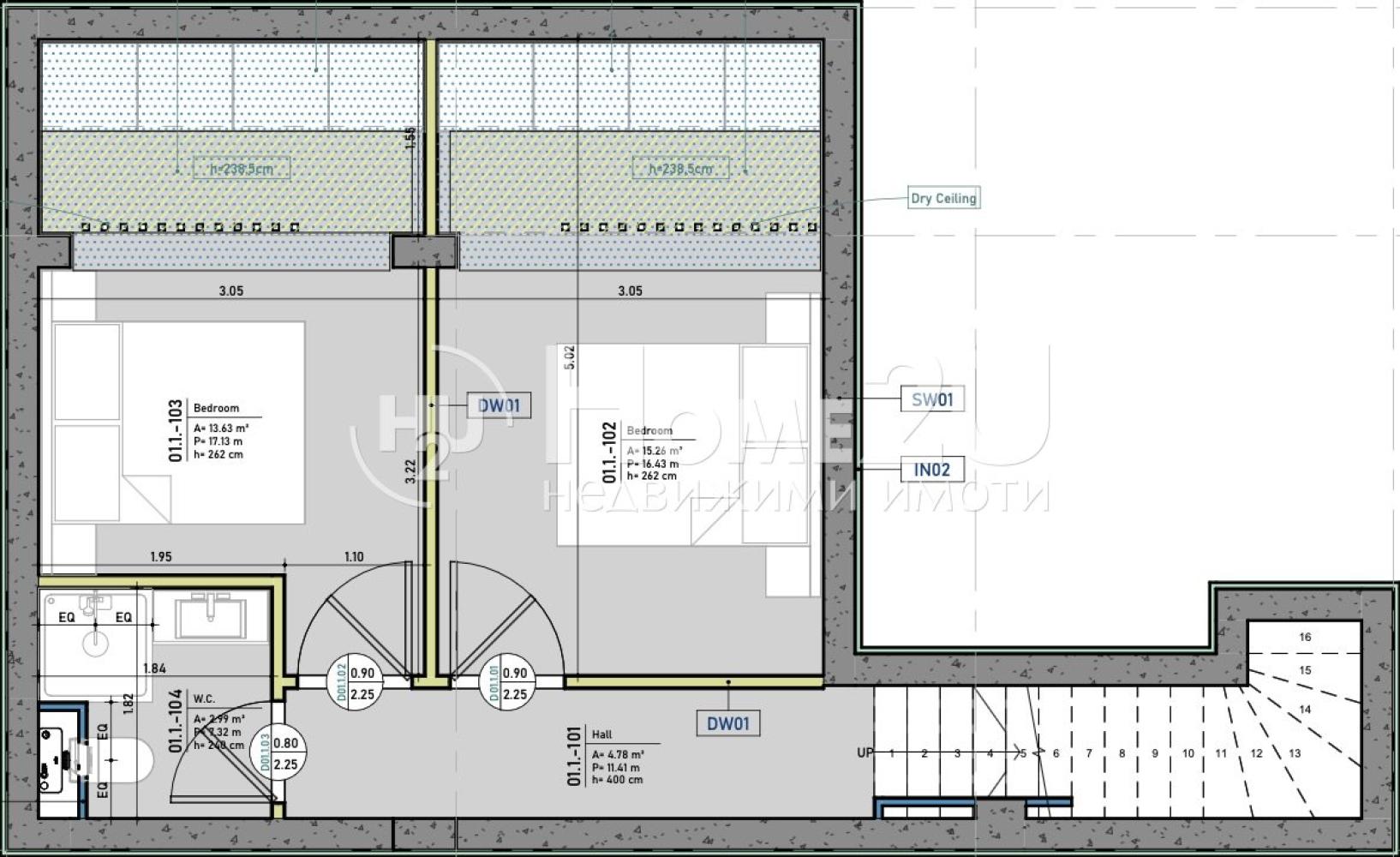
Task: Click the 1.10 dimension near bedroom door
Action: pos(354,557)
